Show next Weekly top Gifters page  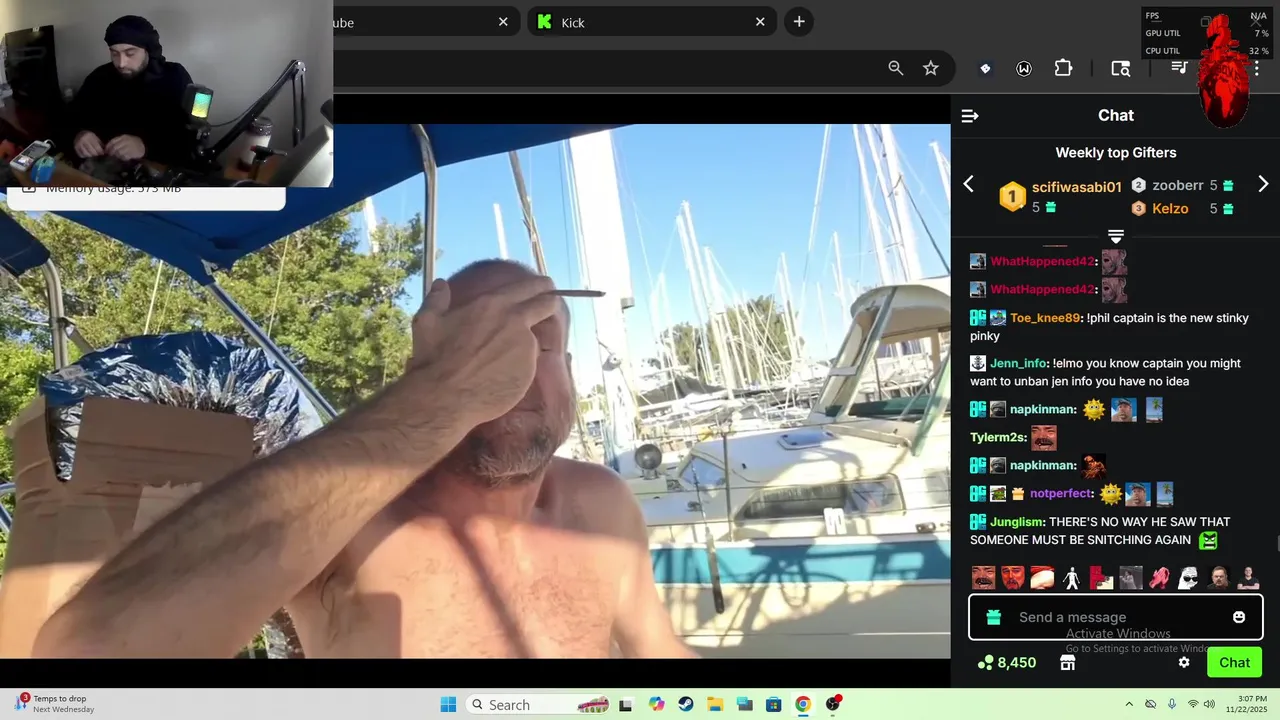[x=1263, y=184]
